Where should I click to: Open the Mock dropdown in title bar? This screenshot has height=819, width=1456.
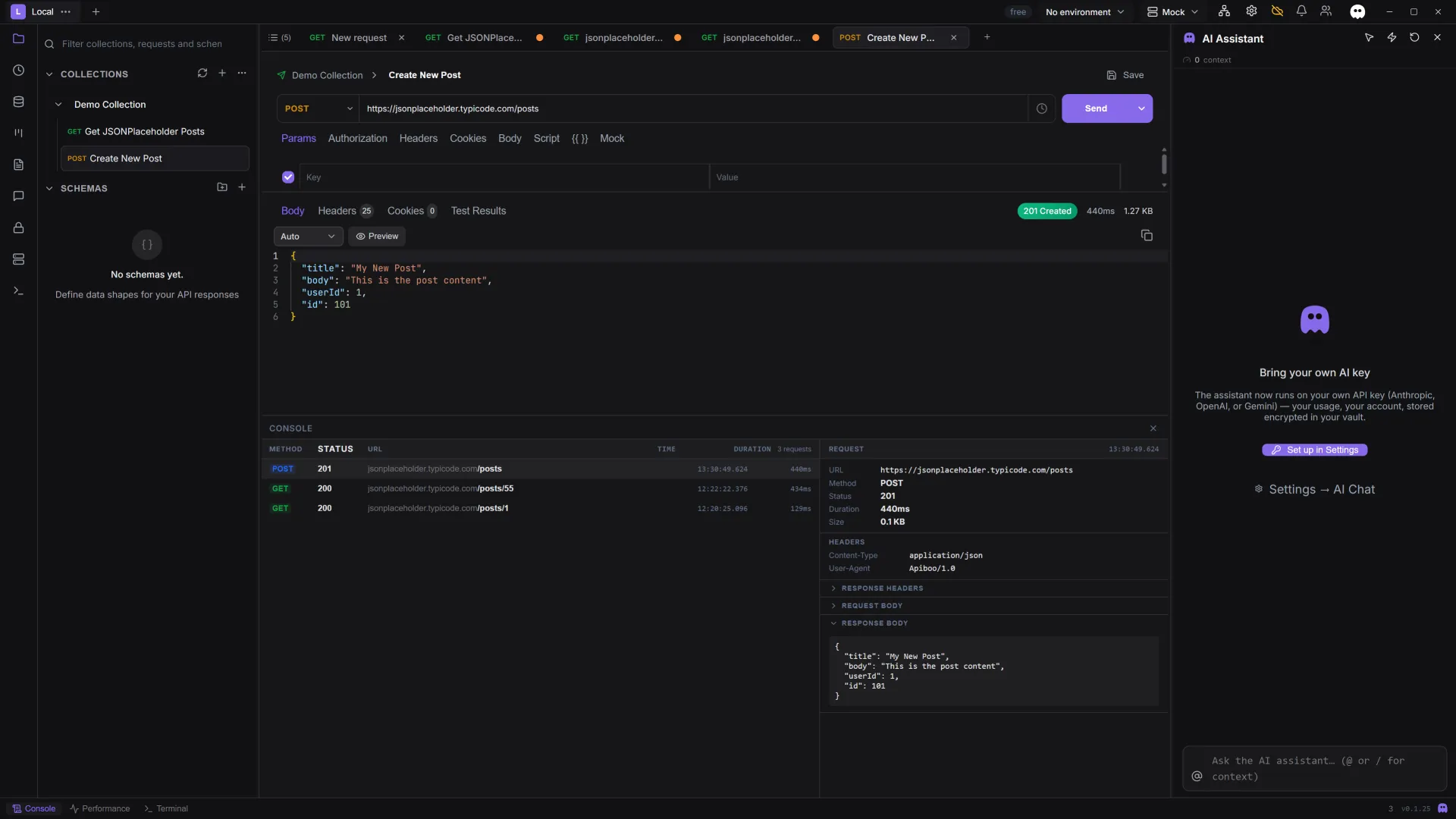pos(1172,11)
